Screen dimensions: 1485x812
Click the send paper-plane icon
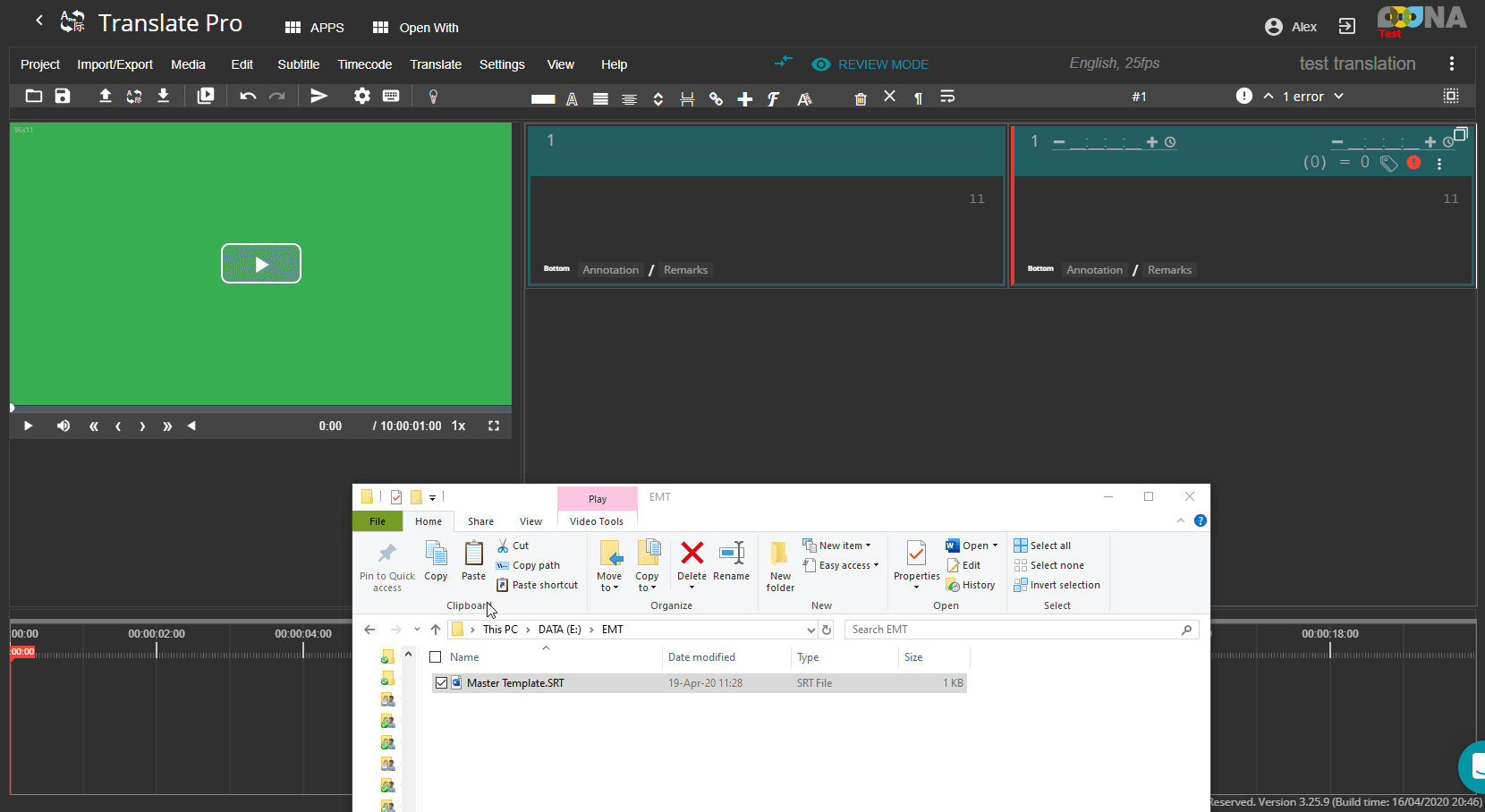[x=318, y=97]
